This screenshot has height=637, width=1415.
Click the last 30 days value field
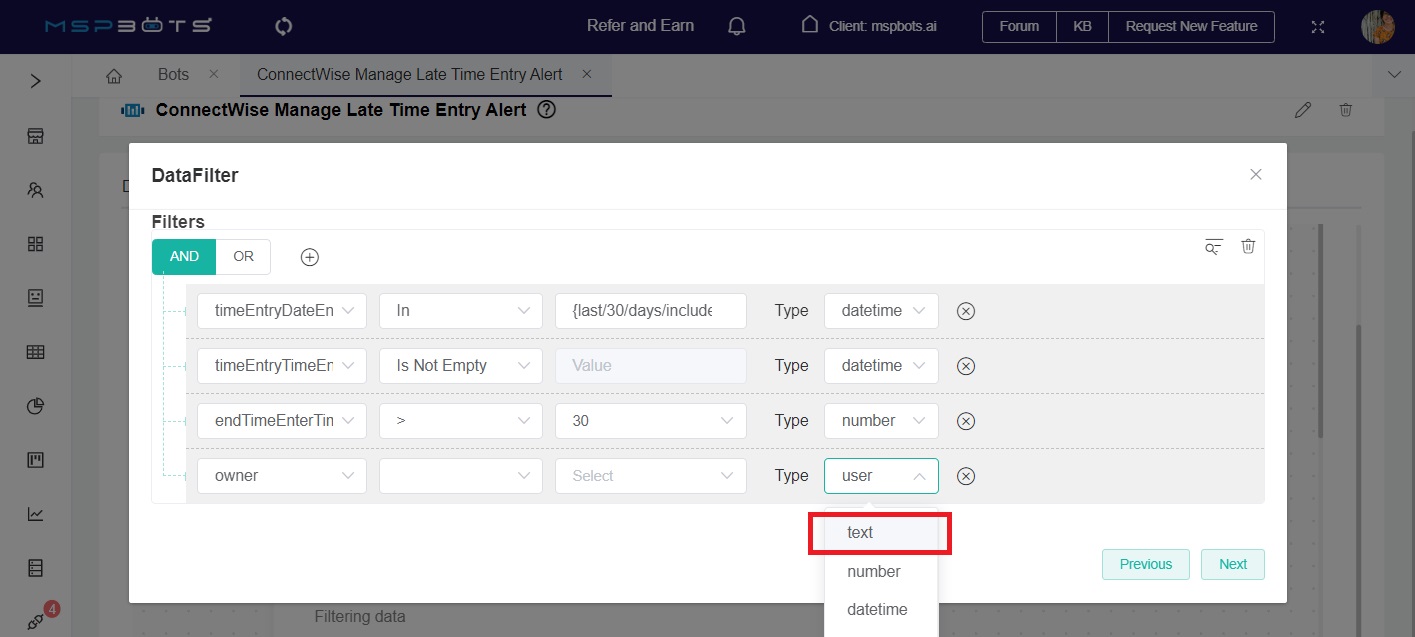(650, 311)
